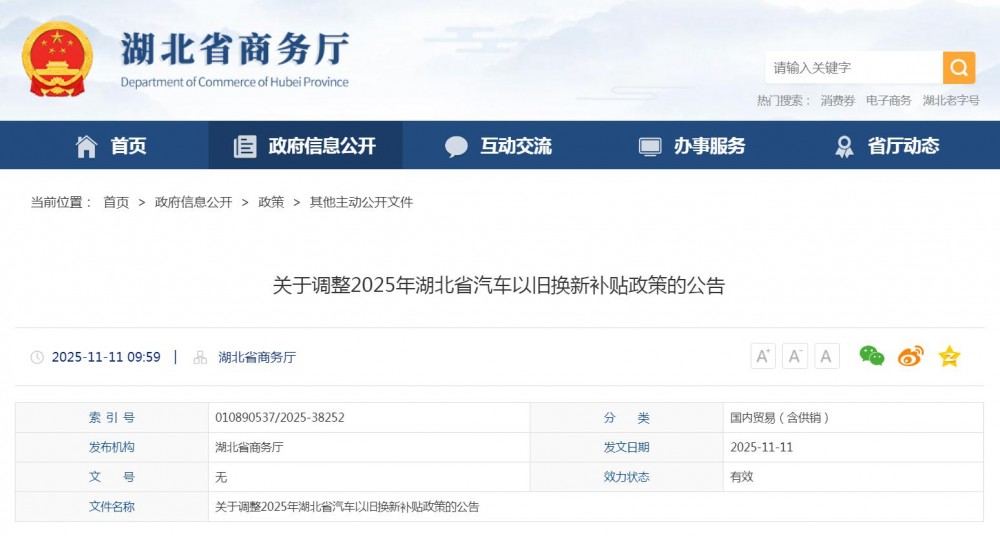Increase font size with A+ button

point(763,356)
